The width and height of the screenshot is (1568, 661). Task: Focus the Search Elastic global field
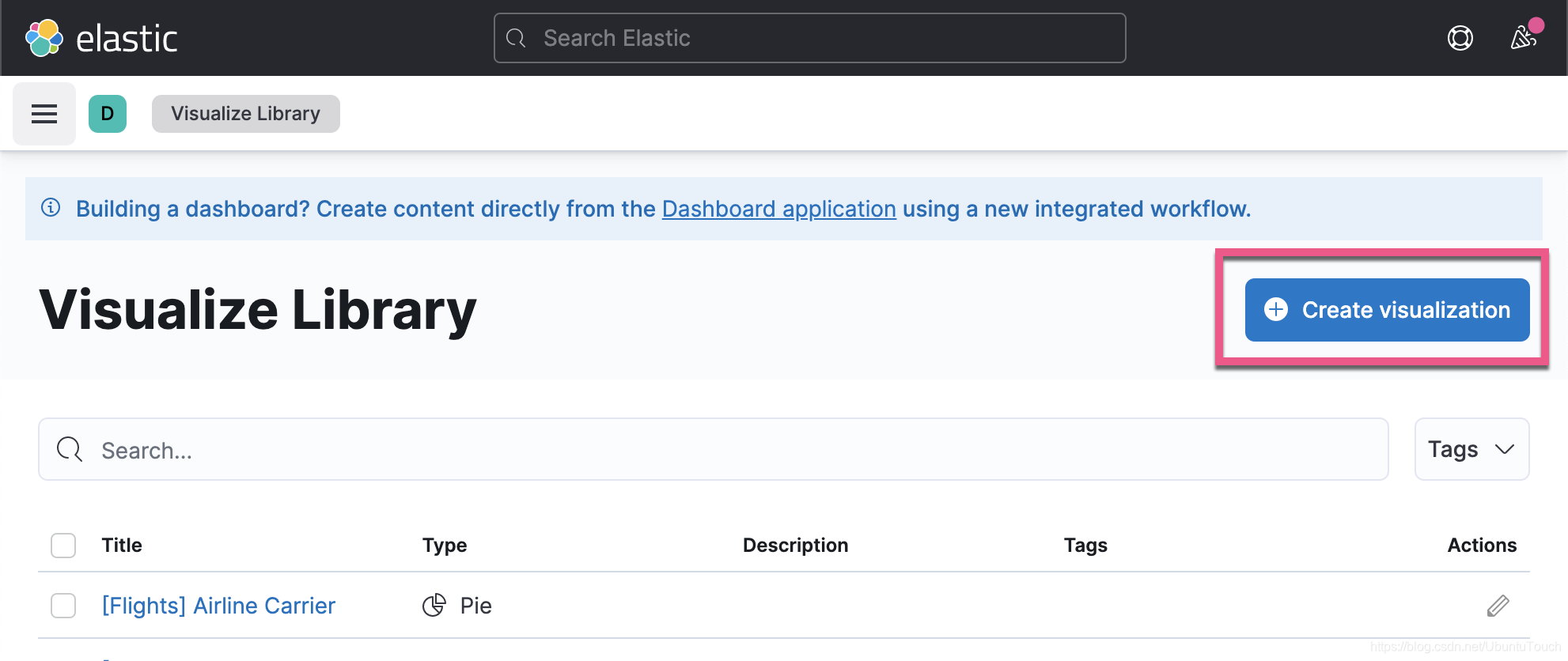810,38
